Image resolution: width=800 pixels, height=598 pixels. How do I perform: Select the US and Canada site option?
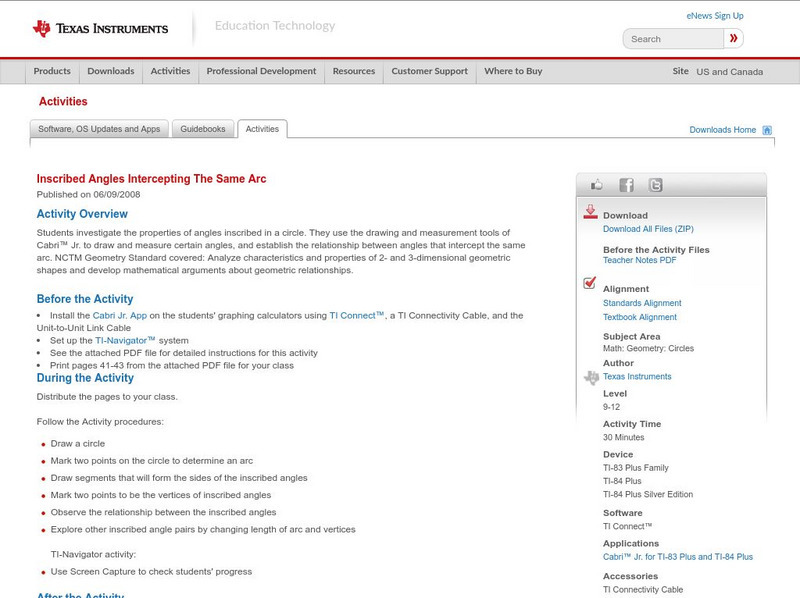[730, 72]
